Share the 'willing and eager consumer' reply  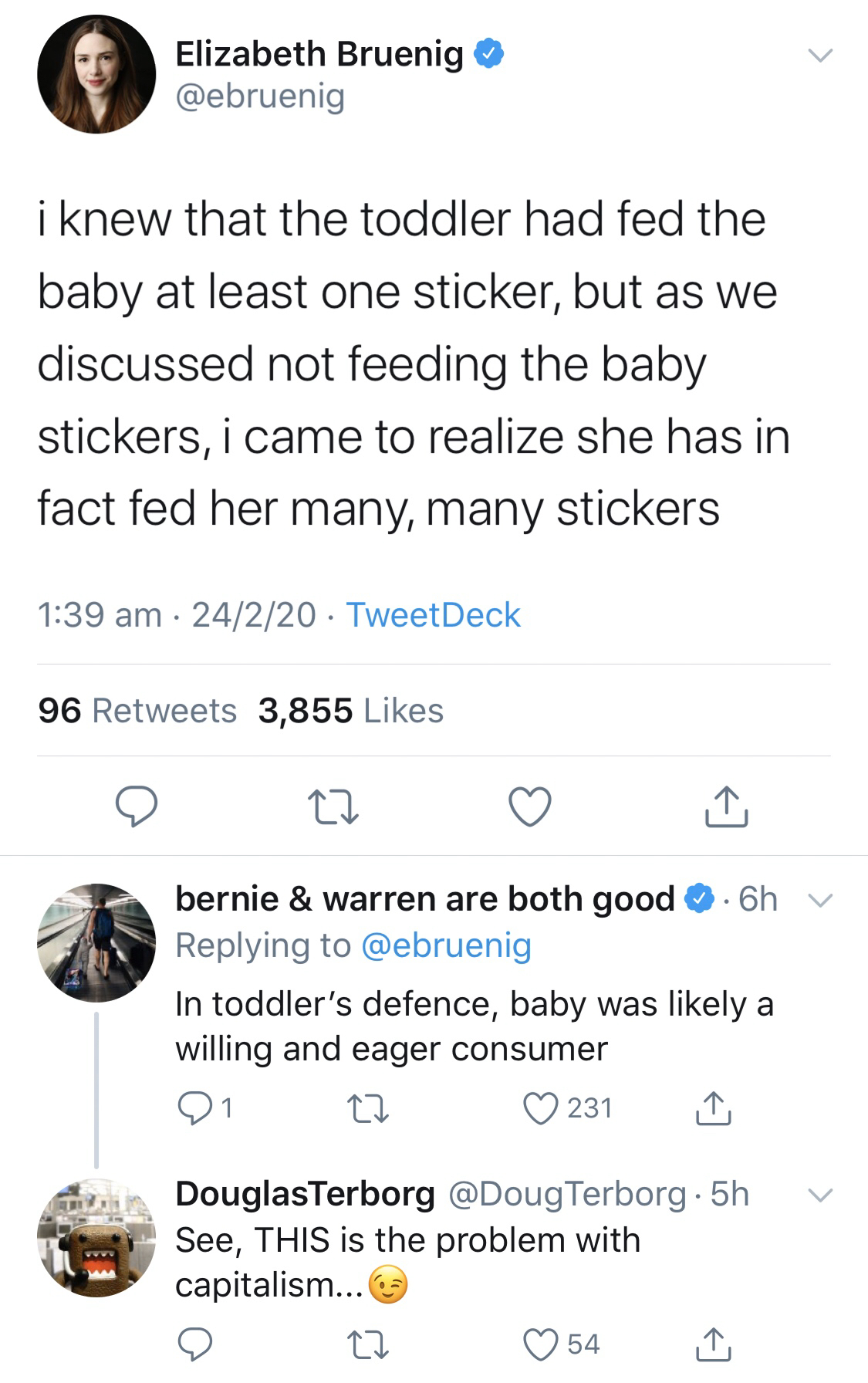pos(713,1108)
